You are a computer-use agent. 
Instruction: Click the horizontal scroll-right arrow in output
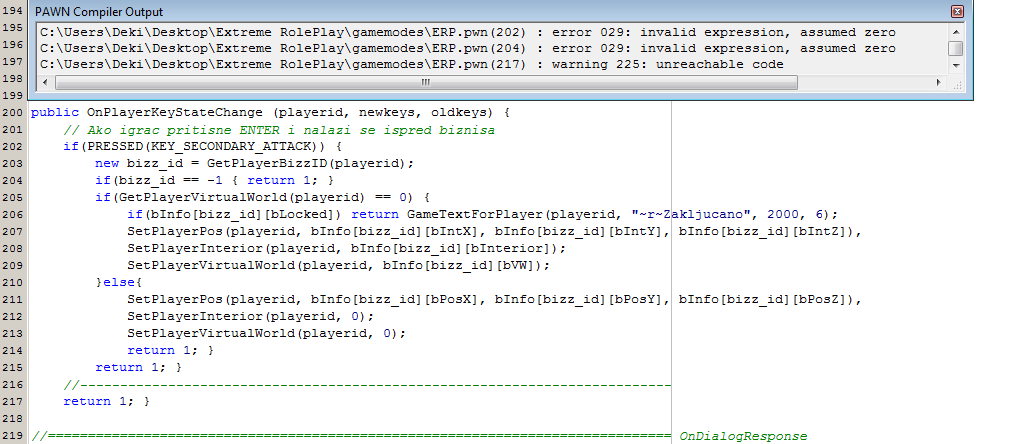940,81
